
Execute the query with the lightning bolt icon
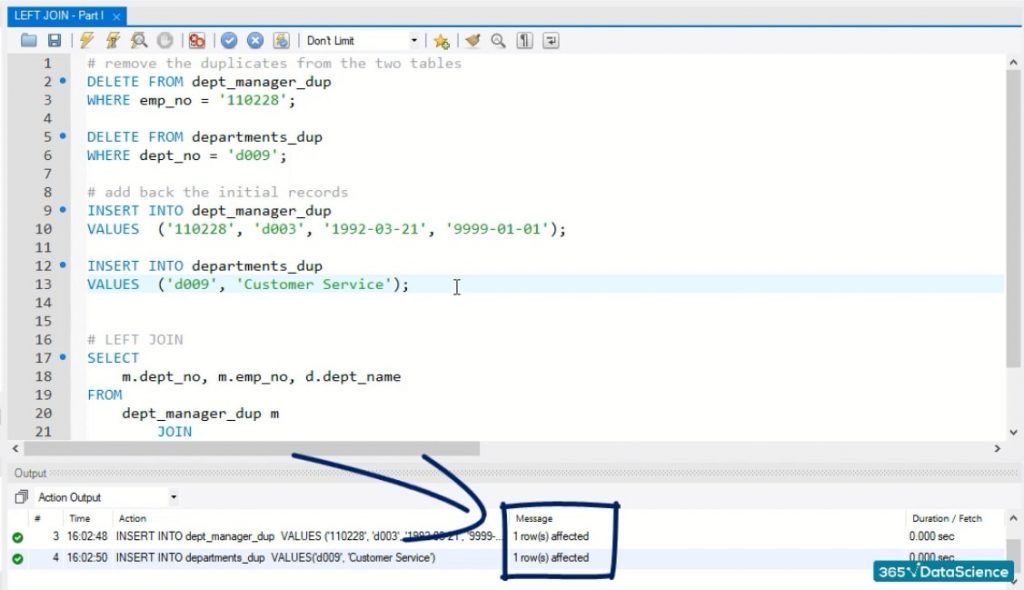[x=87, y=41]
